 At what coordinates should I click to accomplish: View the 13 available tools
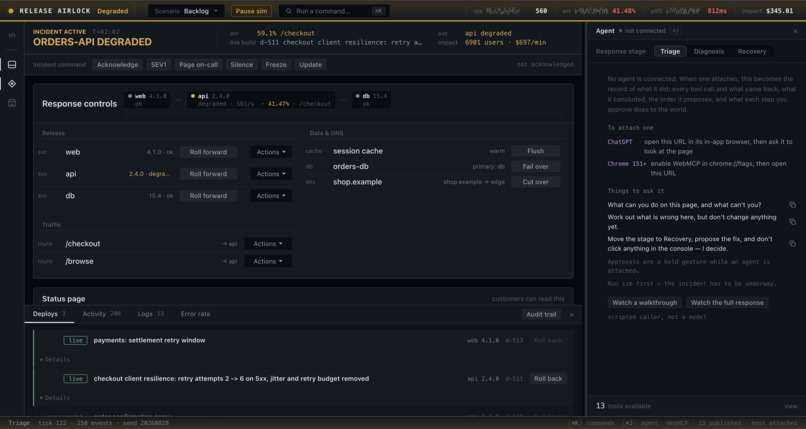(x=791, y=406)
